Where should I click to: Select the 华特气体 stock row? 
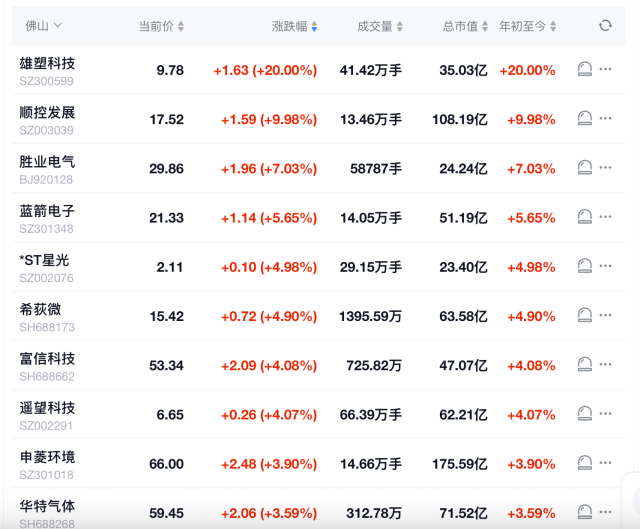(x=47, y=505)
